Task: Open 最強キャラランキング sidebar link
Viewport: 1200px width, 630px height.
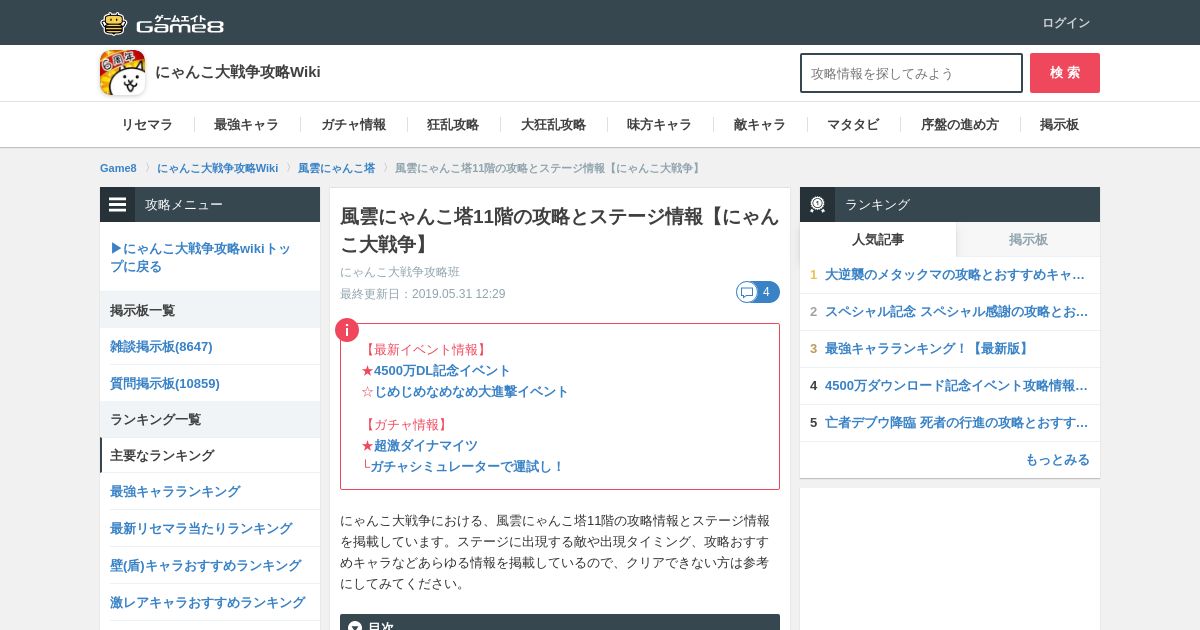Action: pyautogui.click(x=175, y=491)
